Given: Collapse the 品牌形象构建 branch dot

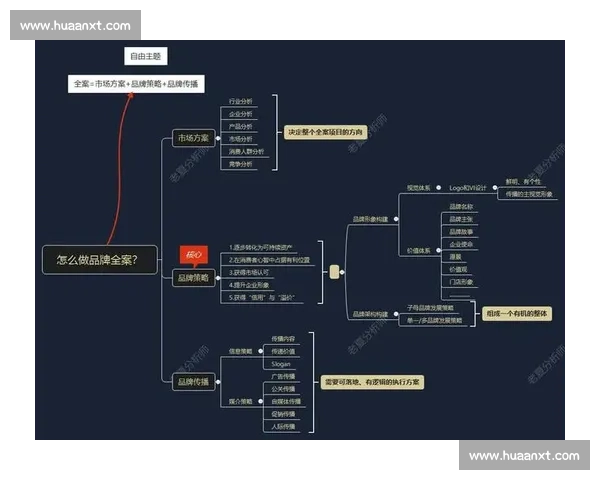Looking at the screenshot, I should [x=398, y=218].
